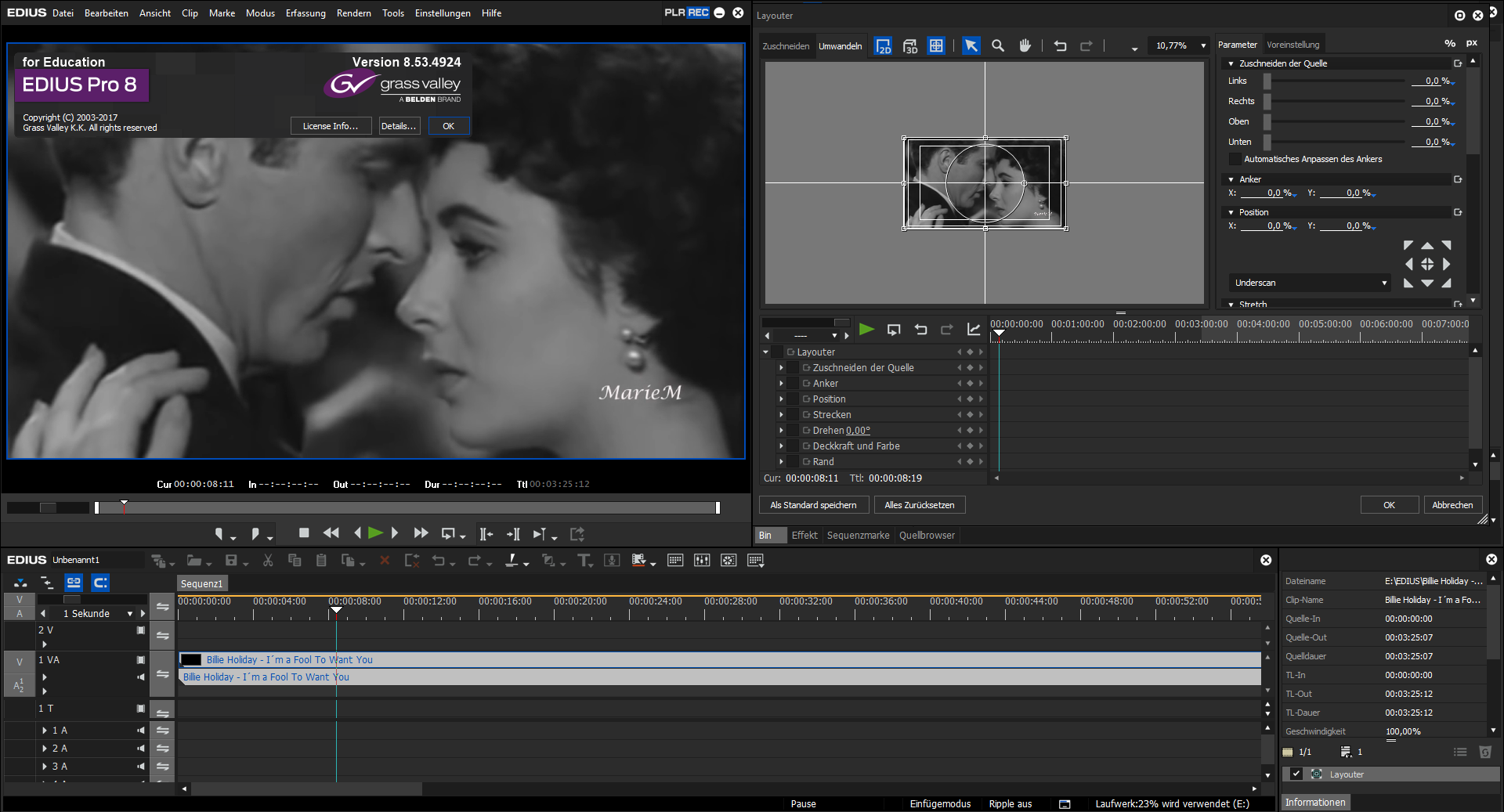The image size is (1504, 812).
Task: Set Out point with marker icon
Action: click(x=255, y=534)
